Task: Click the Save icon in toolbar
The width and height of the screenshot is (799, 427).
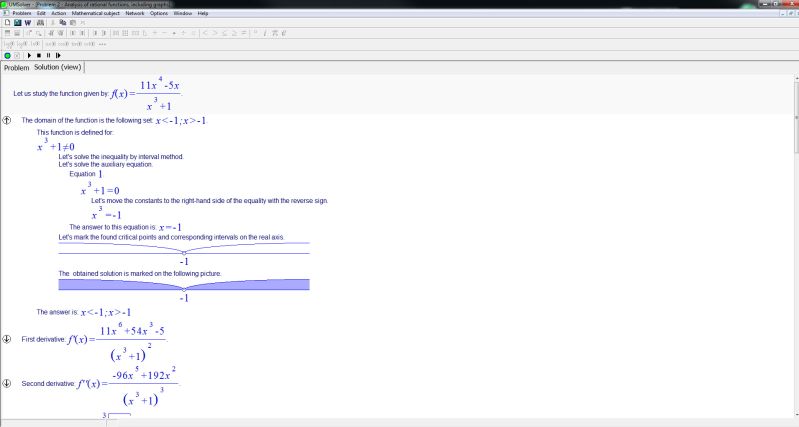Action: pyautogui.click(x=17, y=23)
